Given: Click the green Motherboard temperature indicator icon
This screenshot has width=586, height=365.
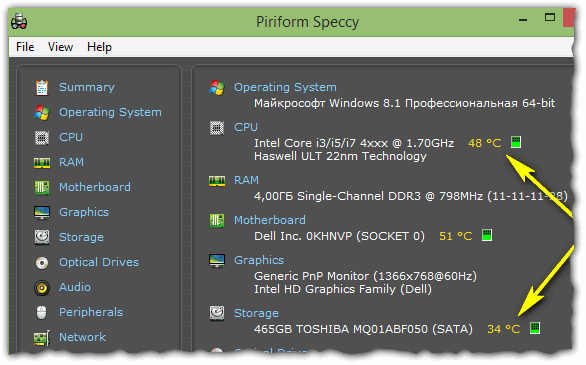Looking at the screenshot, I should click(487, 235).
